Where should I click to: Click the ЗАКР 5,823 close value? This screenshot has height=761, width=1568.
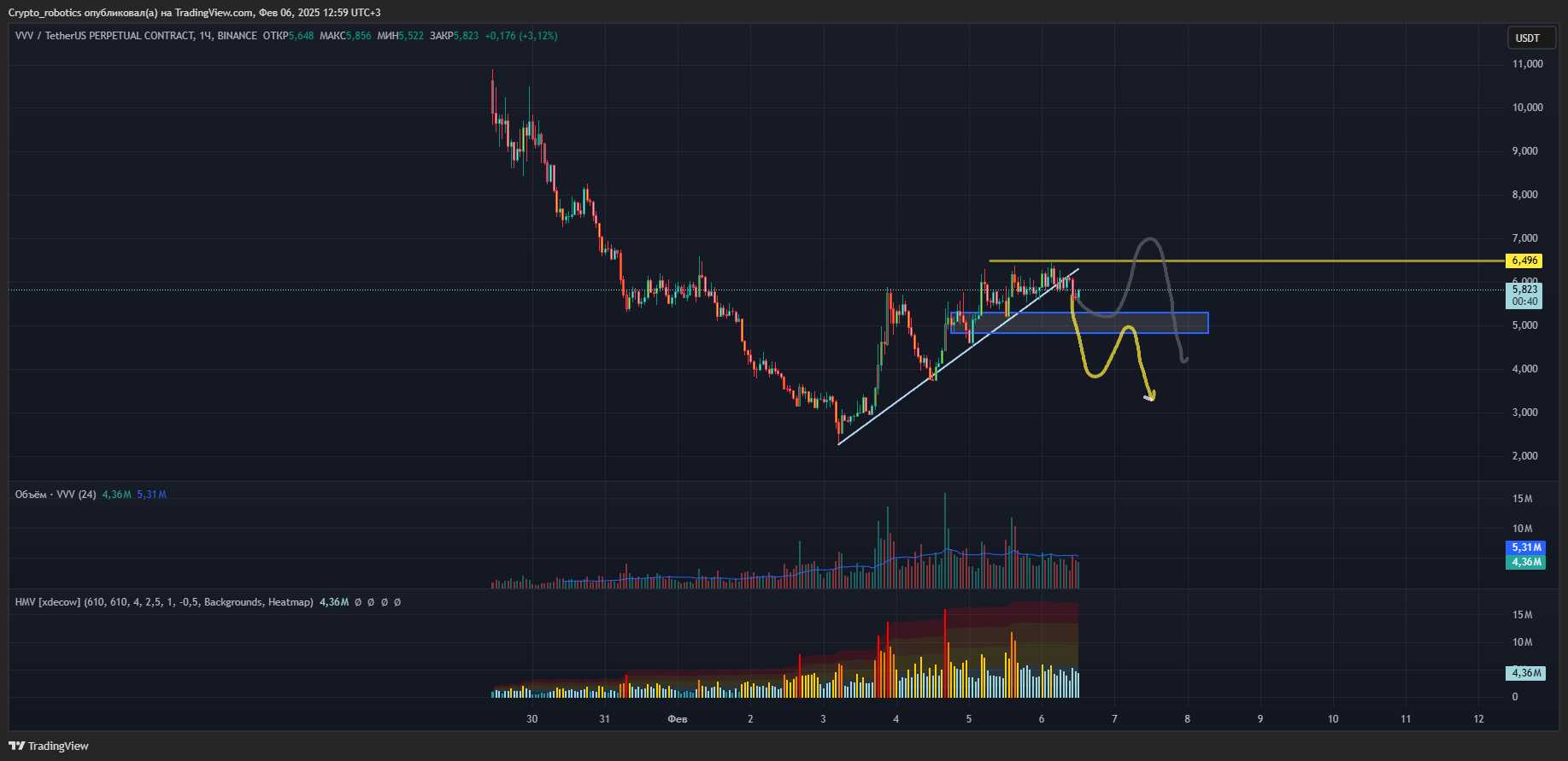pos(455,36)
